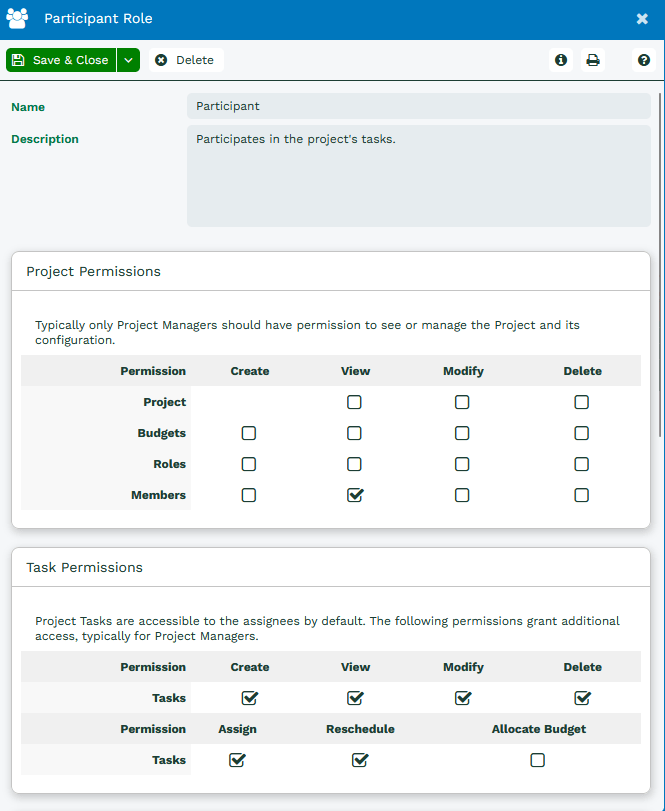Open help via question mark icon
This screenshot has width=665, height=811.
(643, 60)
